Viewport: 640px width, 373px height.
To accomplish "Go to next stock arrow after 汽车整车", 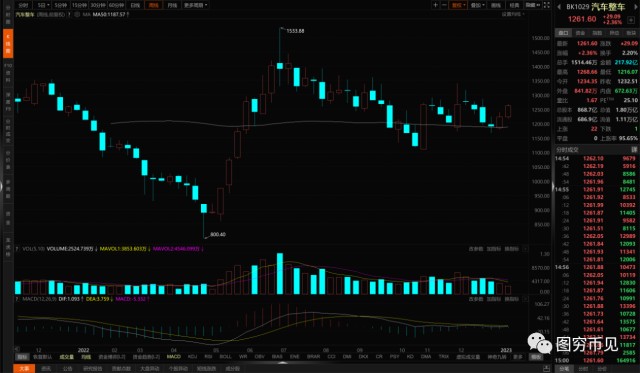I will 635,7.
